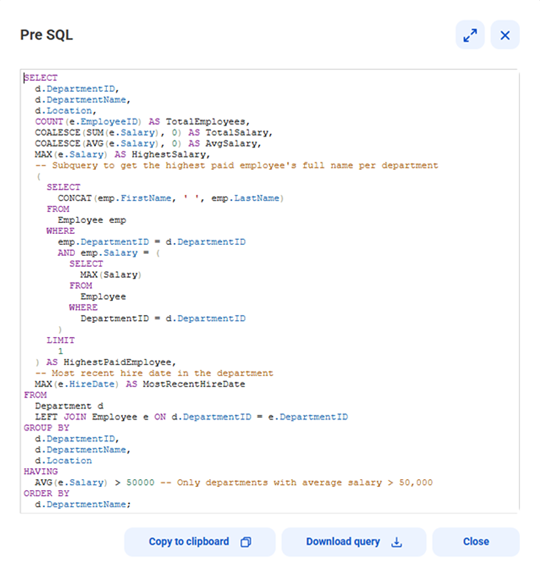Click the LIMIT keyword in the subquery
This screenshot has height=573, width=540.
[61, 340]
